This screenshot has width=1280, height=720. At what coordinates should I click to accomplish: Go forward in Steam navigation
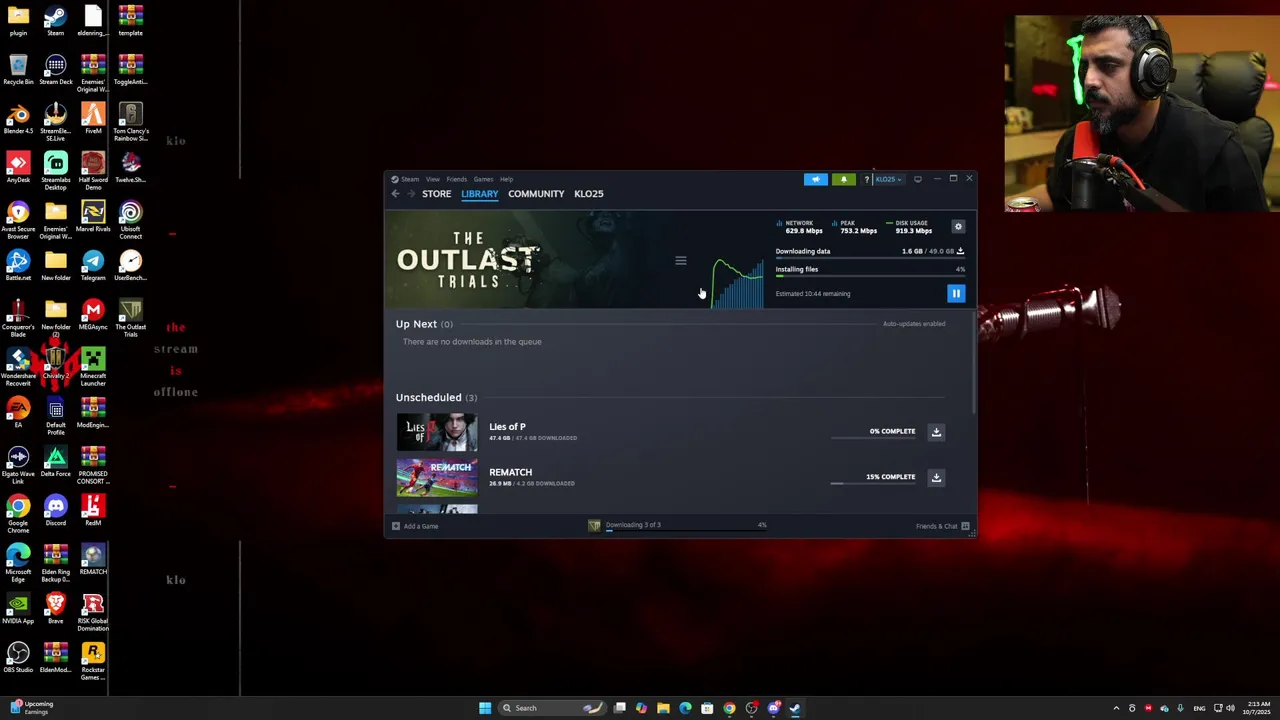[x=410, y=194]
